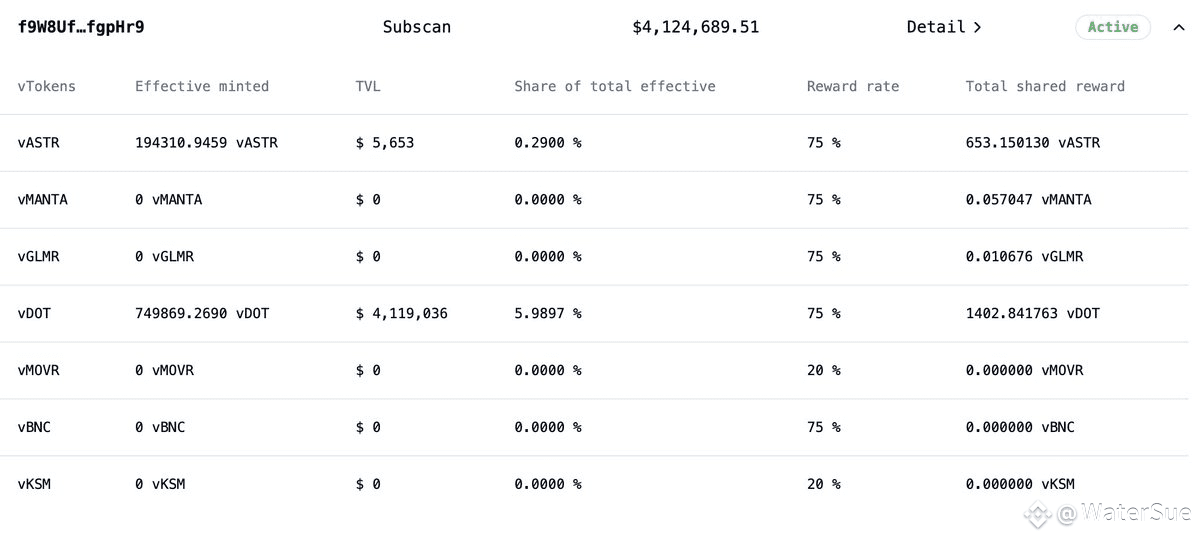
Task: Click the $4,124,689.51 total value
Action: 695,28
